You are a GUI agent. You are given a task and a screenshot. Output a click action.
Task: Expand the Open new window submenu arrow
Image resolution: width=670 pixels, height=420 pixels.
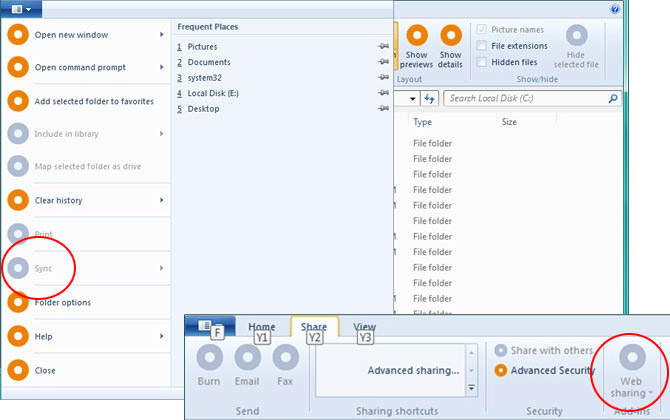(162, 35)
